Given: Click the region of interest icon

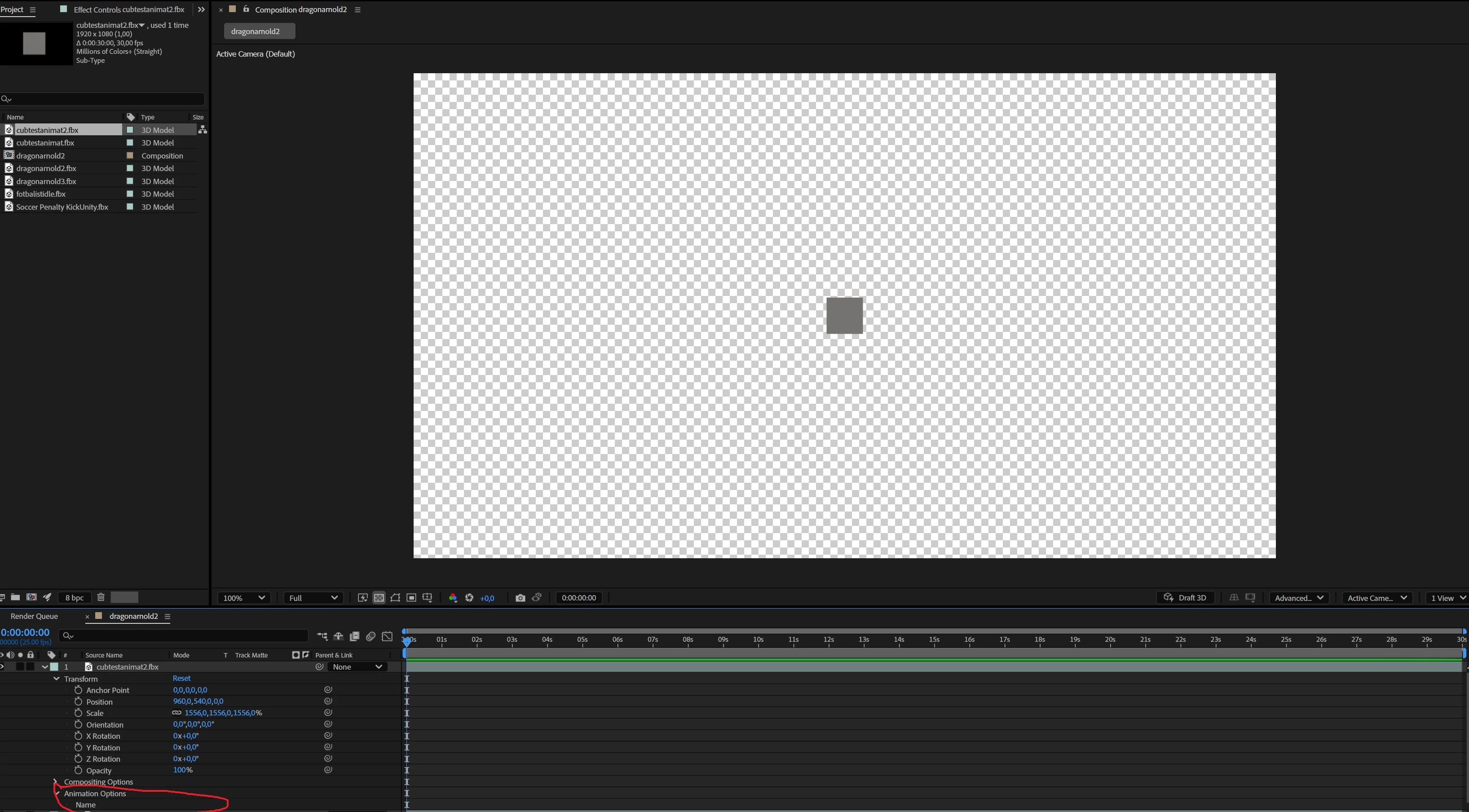Looking at the screenshot, I should pos(411,598).
